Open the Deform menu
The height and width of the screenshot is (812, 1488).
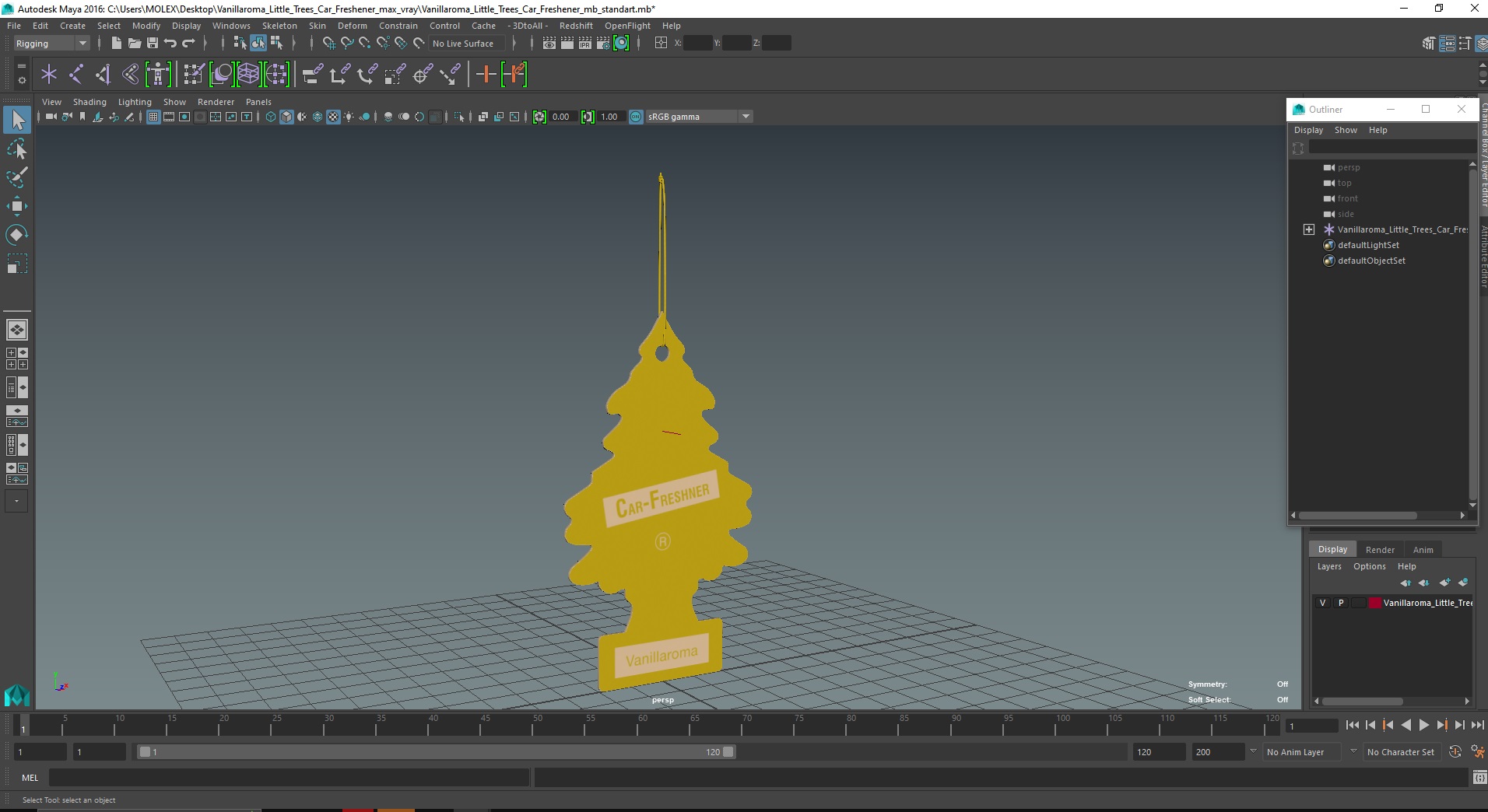click(352, 26)
